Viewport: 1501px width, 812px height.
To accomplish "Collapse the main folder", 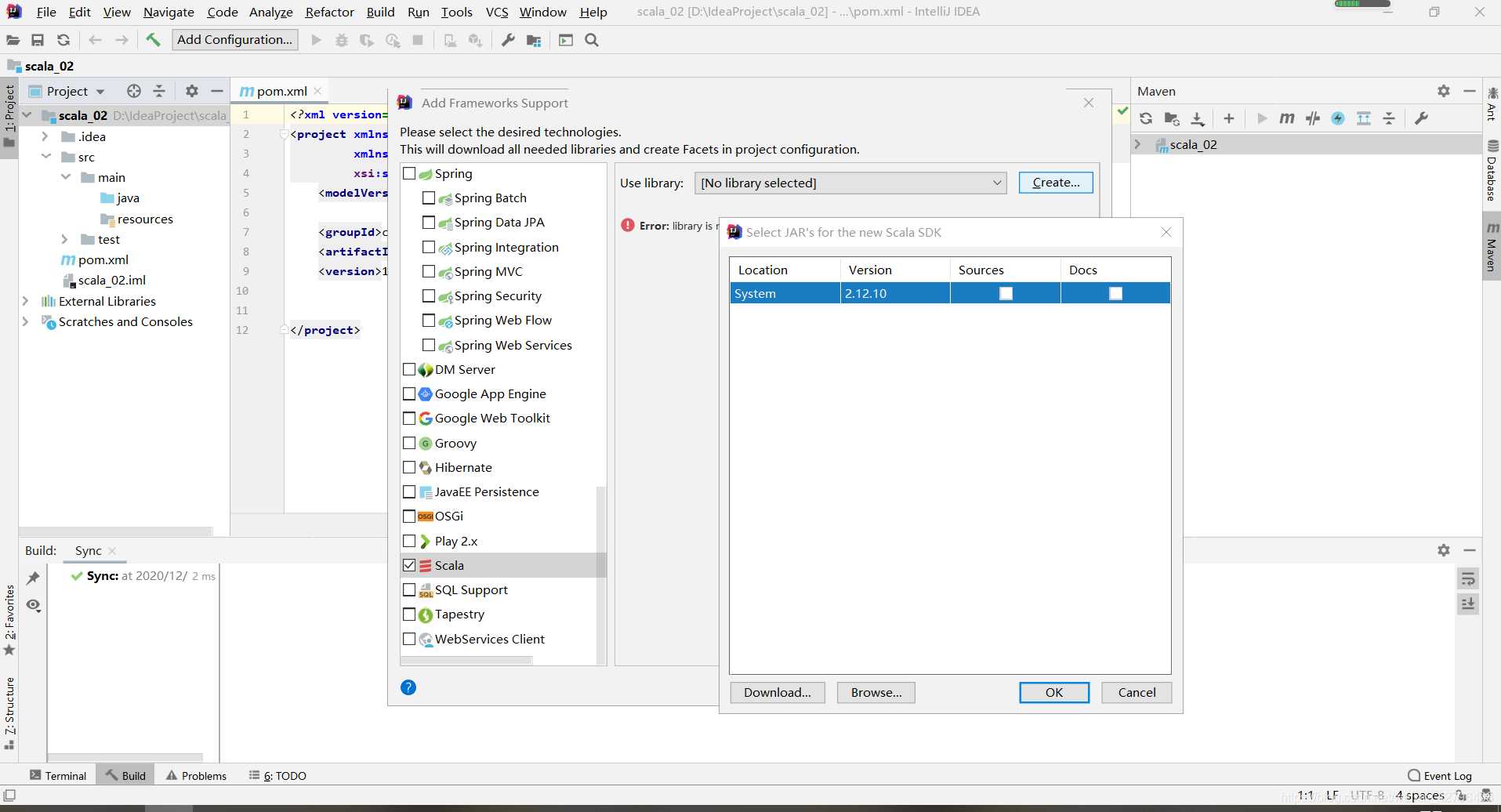I will tap(66, 177).
